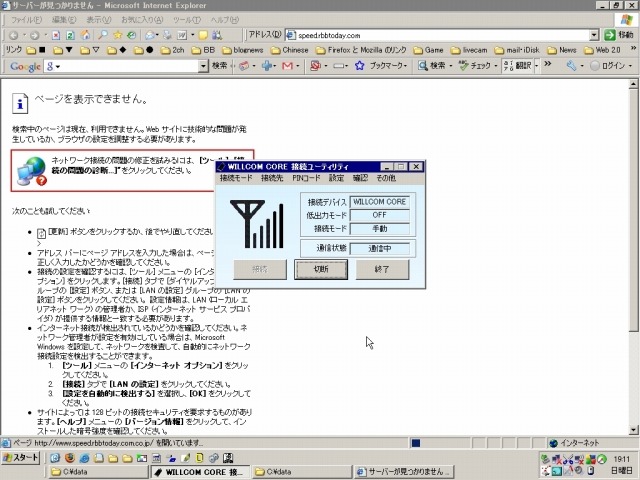Screen dimensions: 640x480
Task: Click the Mail envelope toolbar icon
Action: tap(149, 36)
